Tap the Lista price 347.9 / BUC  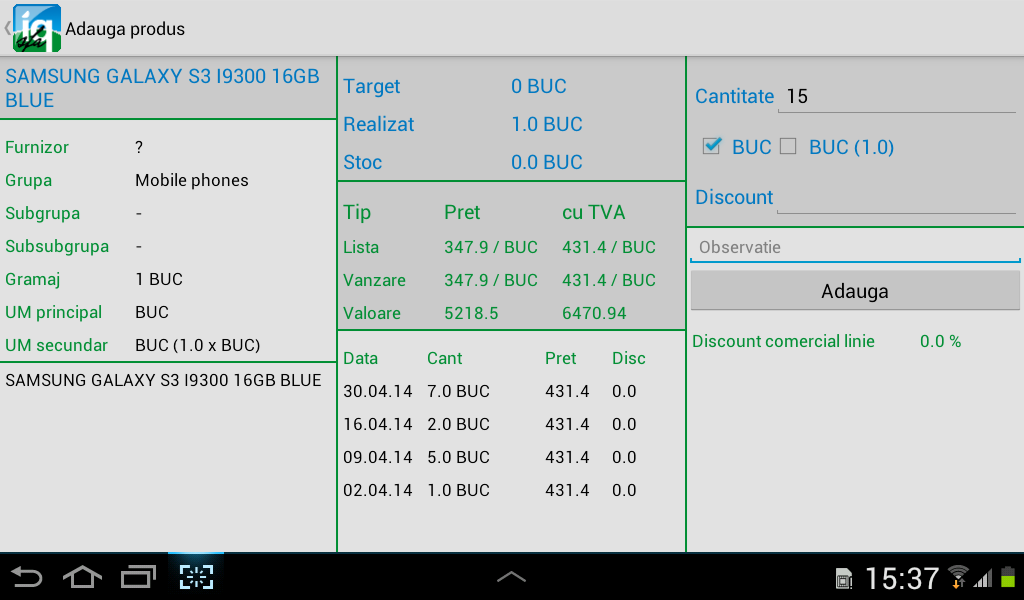[x=491, y=247]
